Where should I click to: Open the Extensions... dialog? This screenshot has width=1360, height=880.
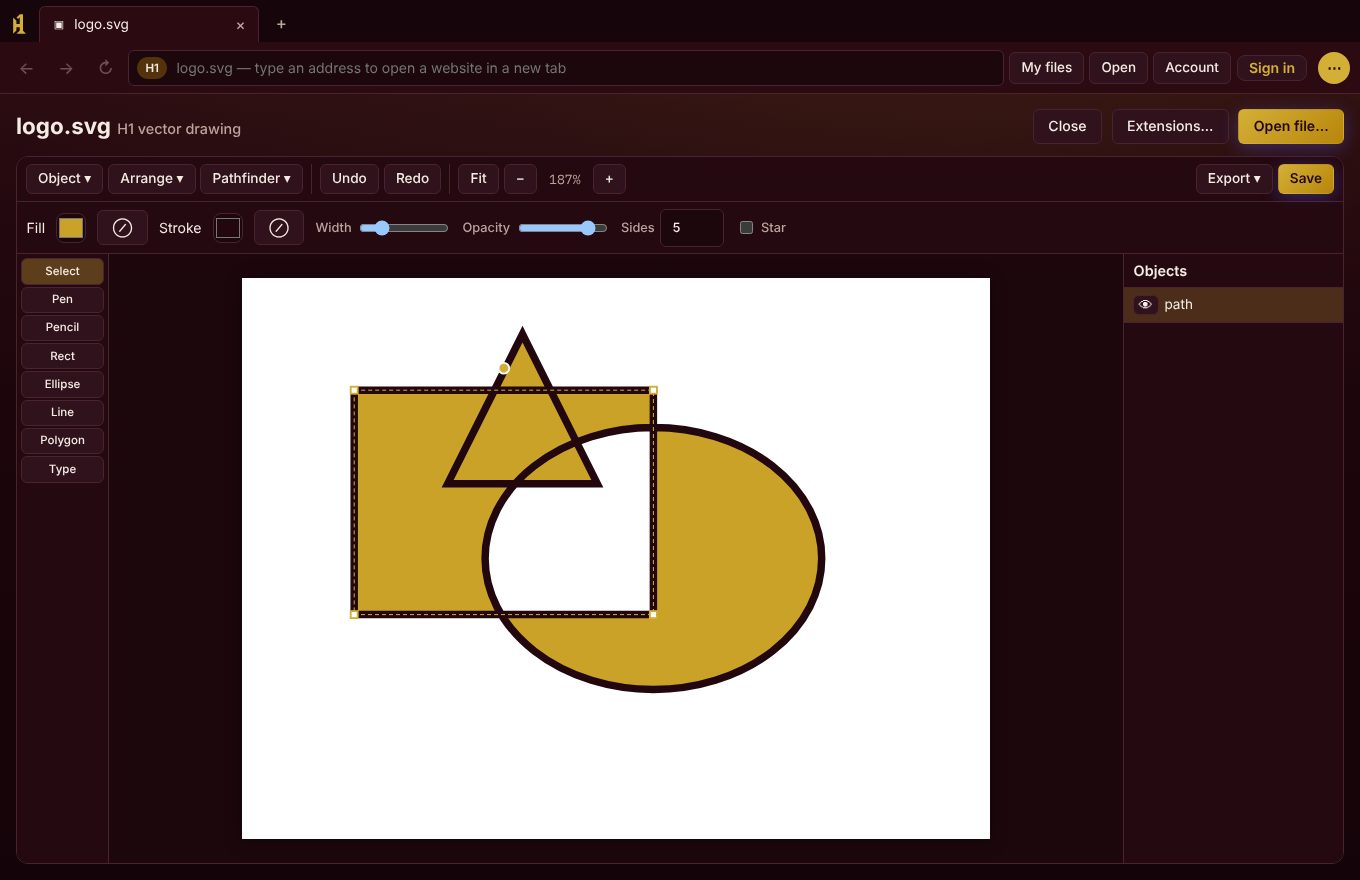tap(1170, 127)
